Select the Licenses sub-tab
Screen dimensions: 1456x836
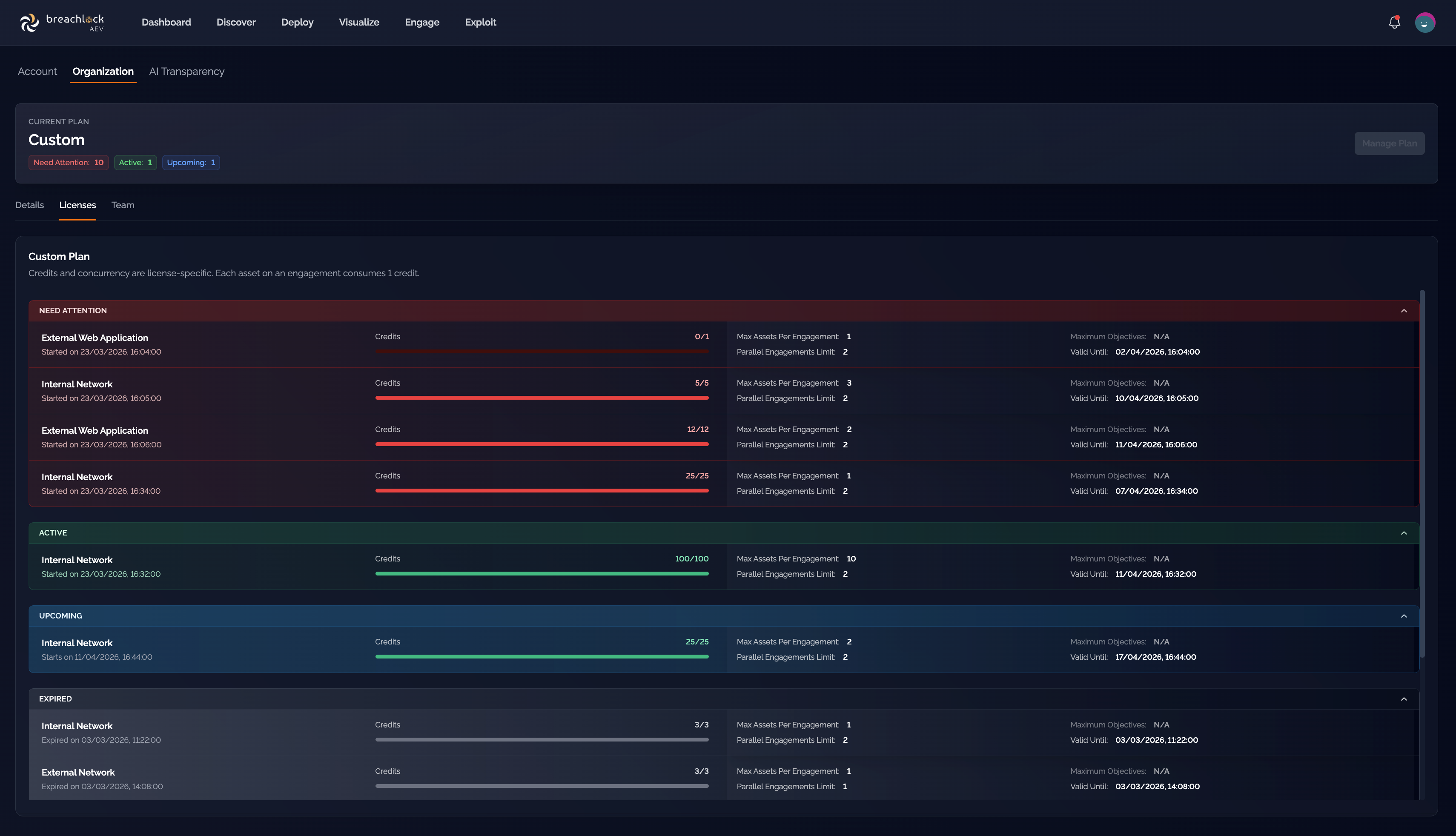[77, 205]
